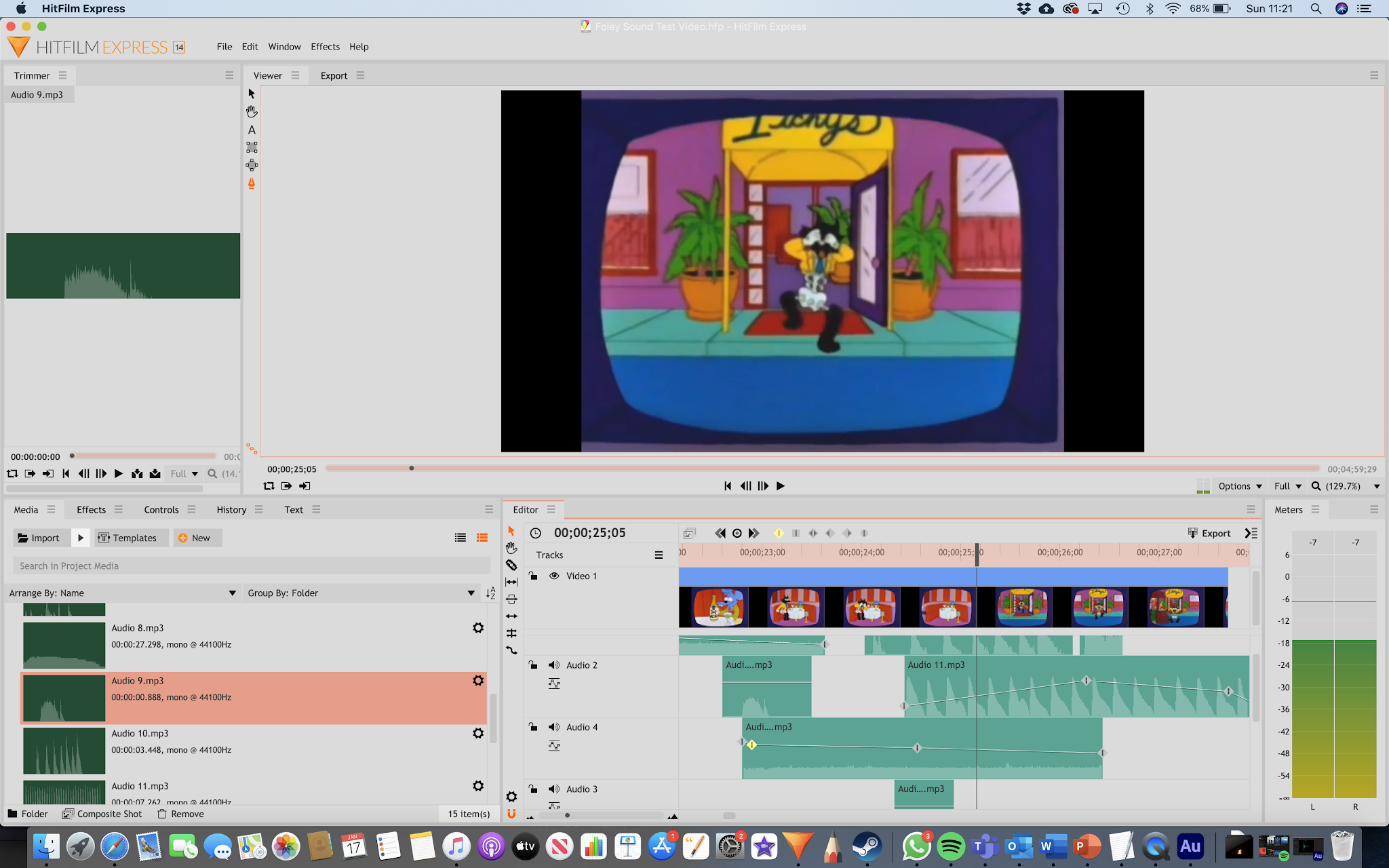
Task: Open the Viewer Options dropdown
Action: (x=1239, y=486)
